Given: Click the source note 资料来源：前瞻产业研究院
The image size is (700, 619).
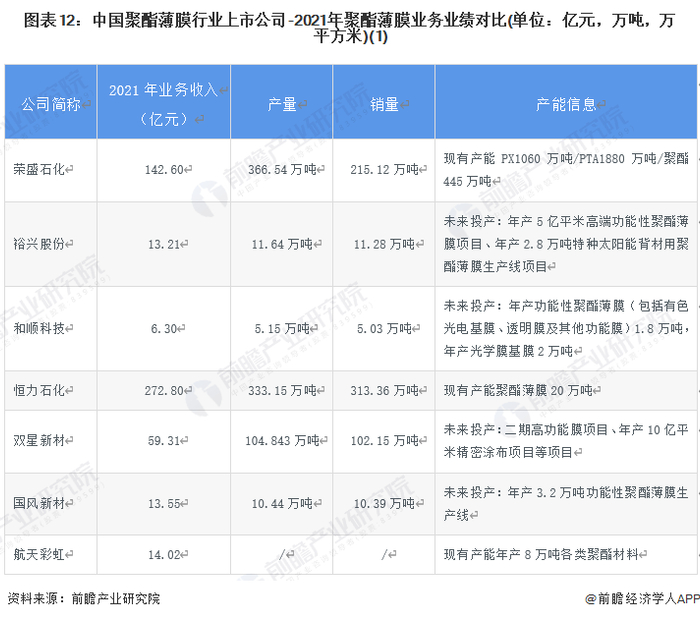Looking at the screenshot, I should [83, 598].
